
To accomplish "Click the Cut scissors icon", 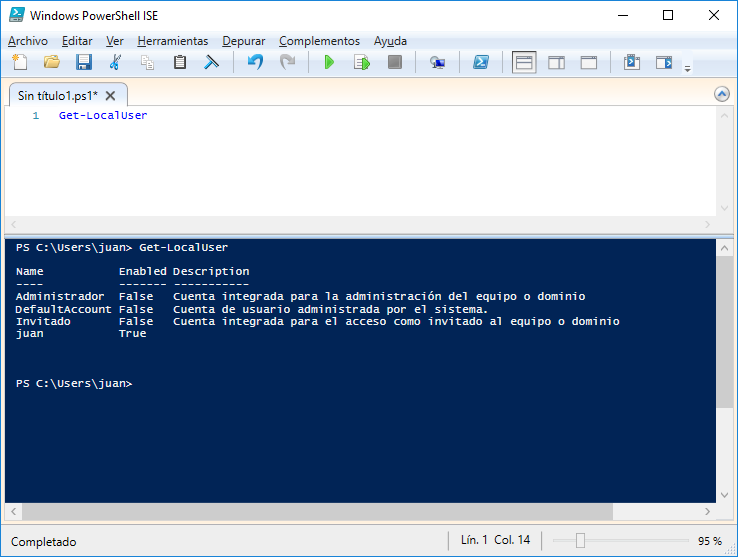I will pos(116,62).
